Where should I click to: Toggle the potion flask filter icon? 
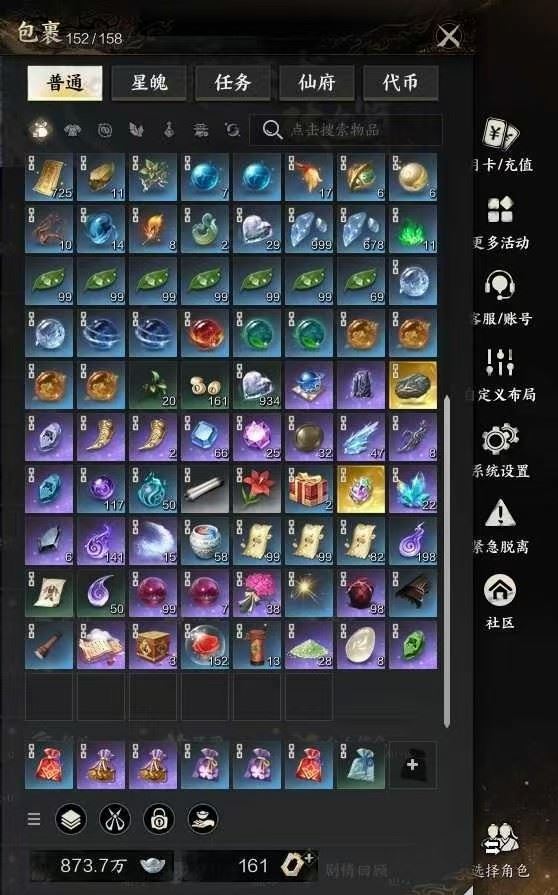click(x=169, y=130)
